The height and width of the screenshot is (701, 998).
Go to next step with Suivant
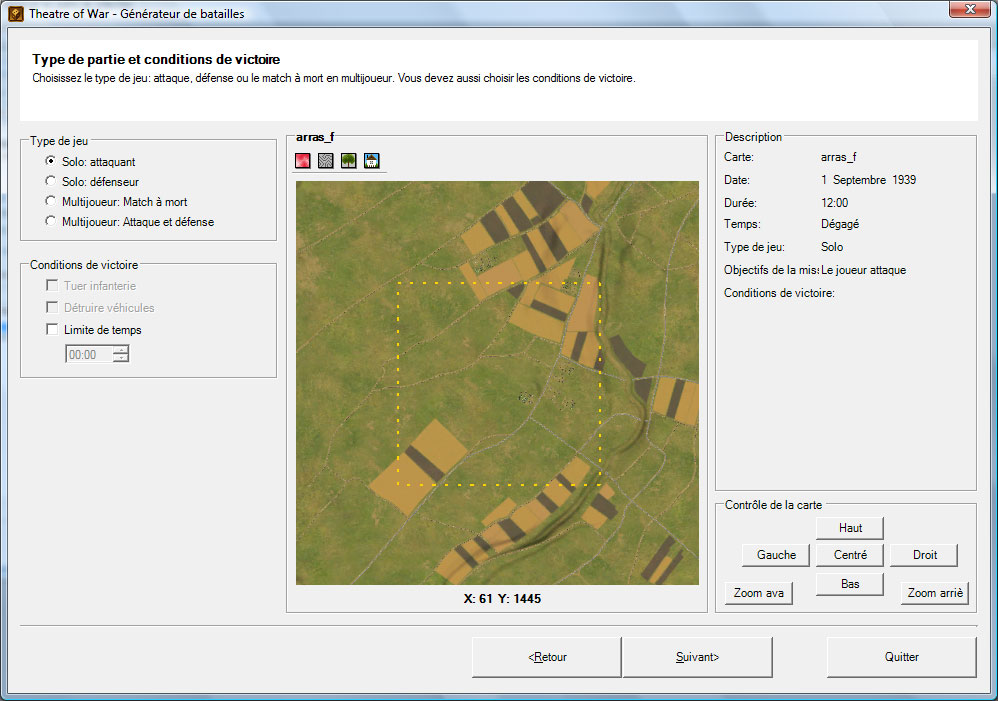697,658
